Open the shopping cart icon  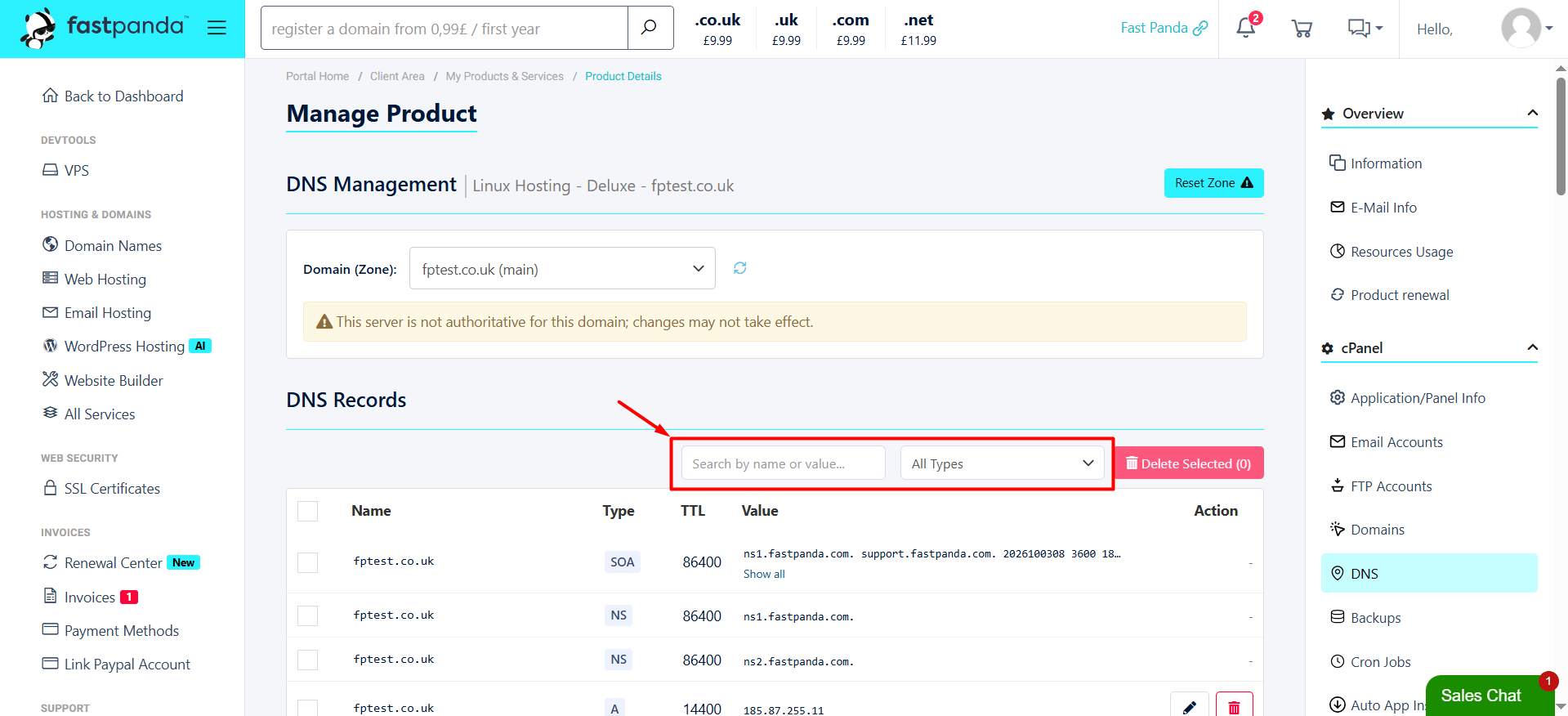1302,29
